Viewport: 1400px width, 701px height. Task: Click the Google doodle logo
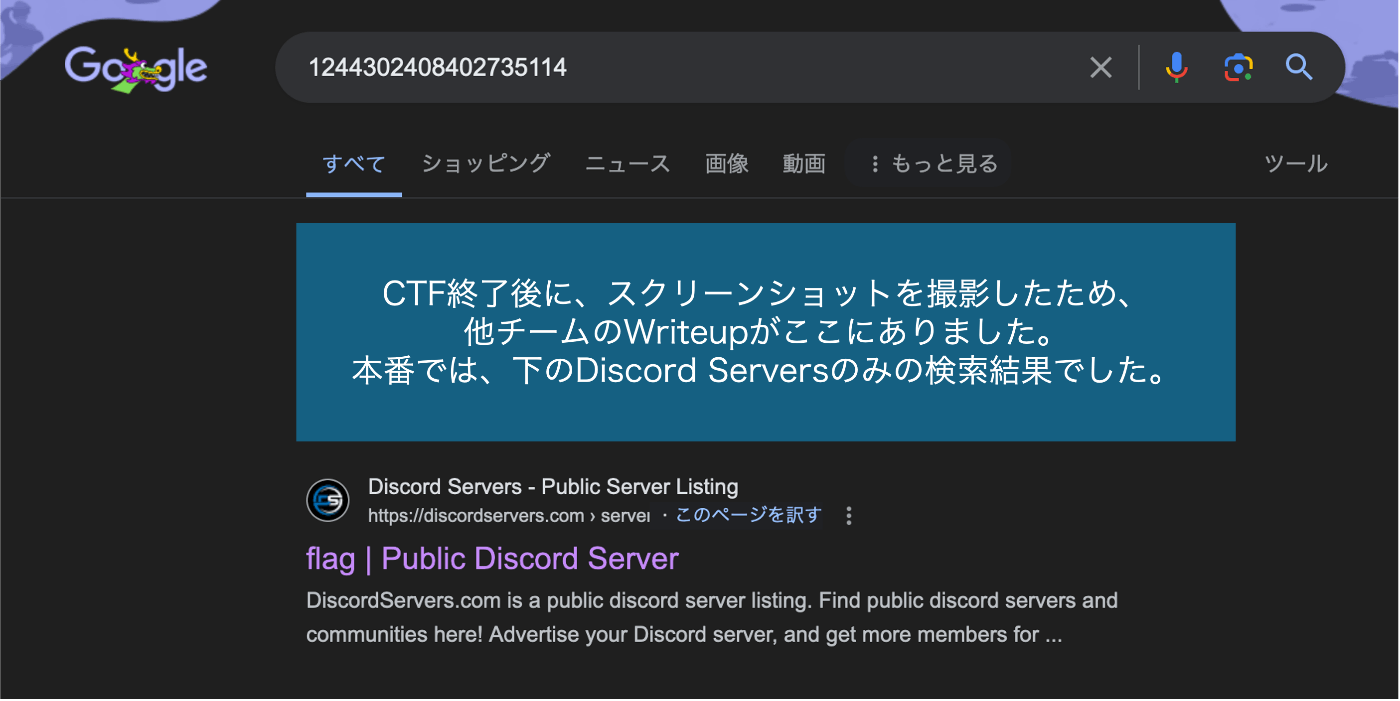point(136,68)
